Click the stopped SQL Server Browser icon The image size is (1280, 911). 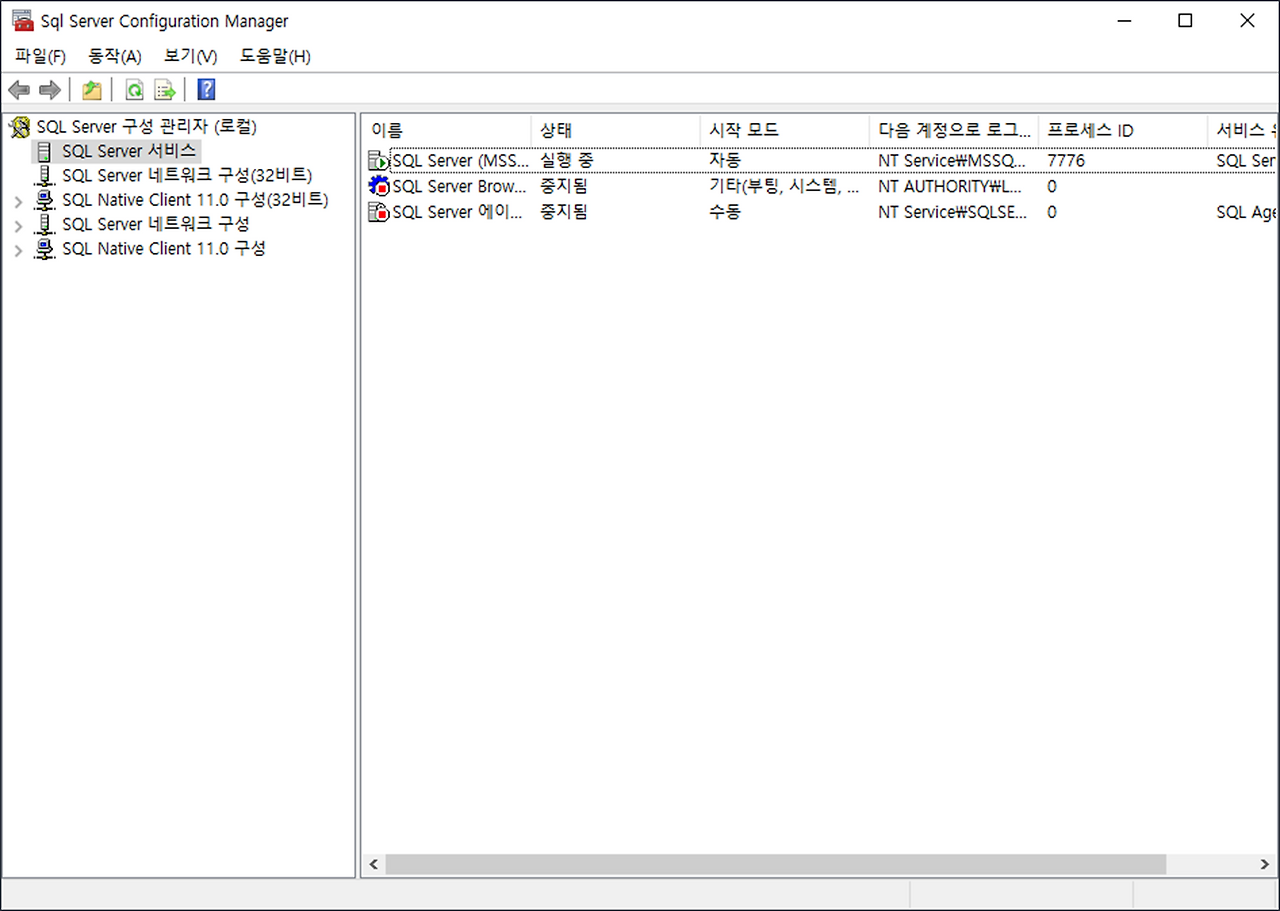[x=379, y=186]
